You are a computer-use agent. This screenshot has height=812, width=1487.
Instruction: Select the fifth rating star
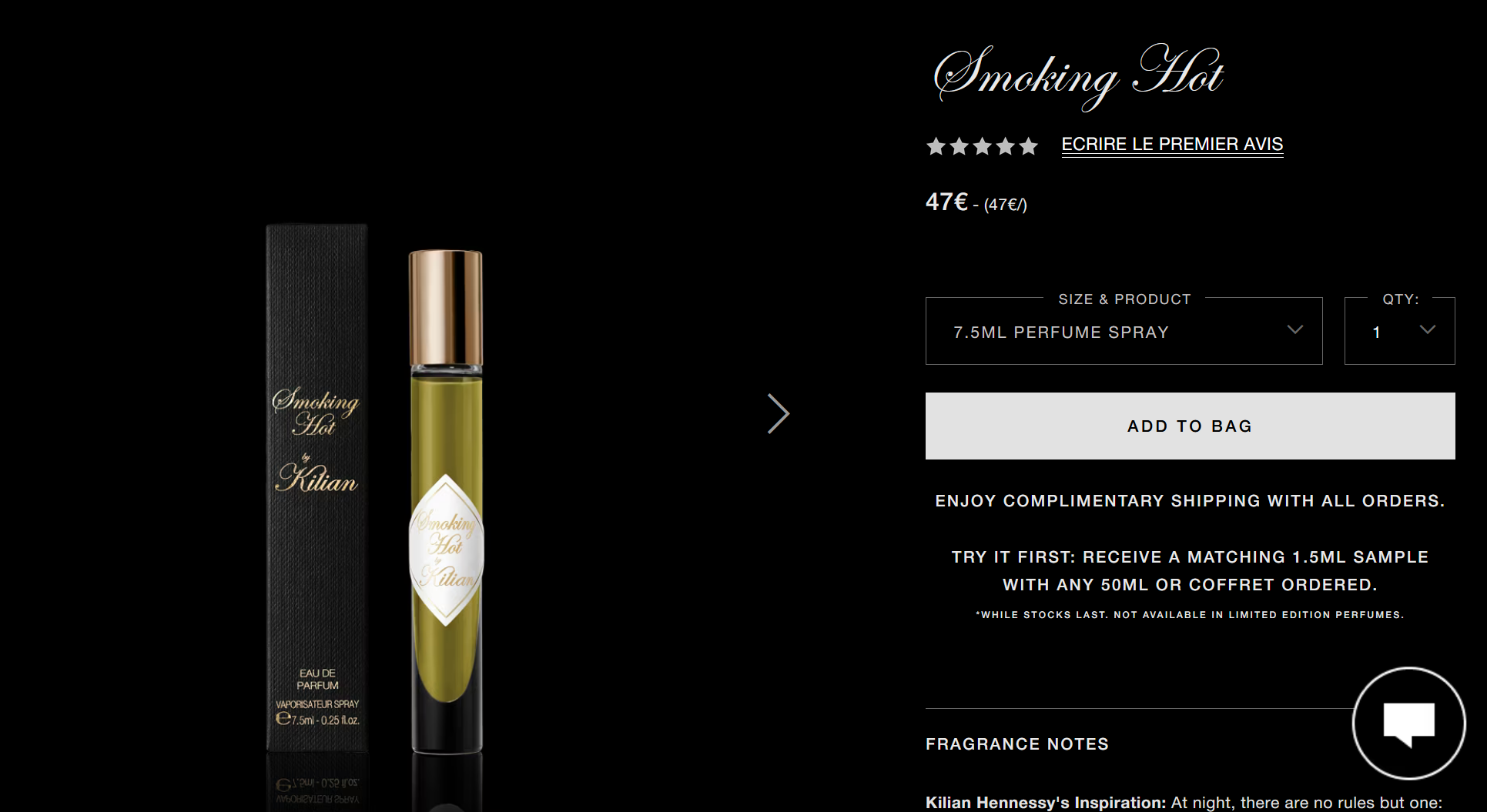coord(1028,146)
